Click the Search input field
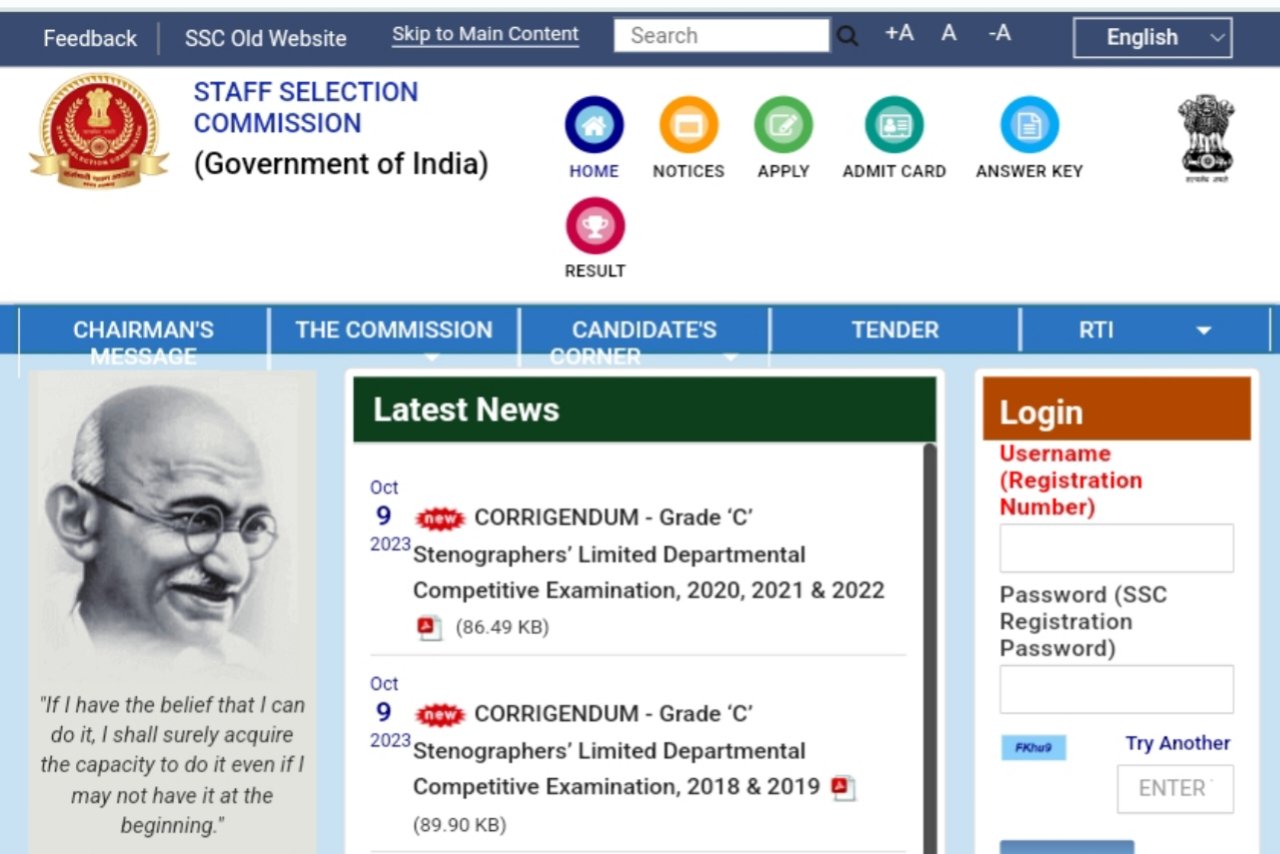Viewport: 1280px width, 854px height. coord(722,36)
